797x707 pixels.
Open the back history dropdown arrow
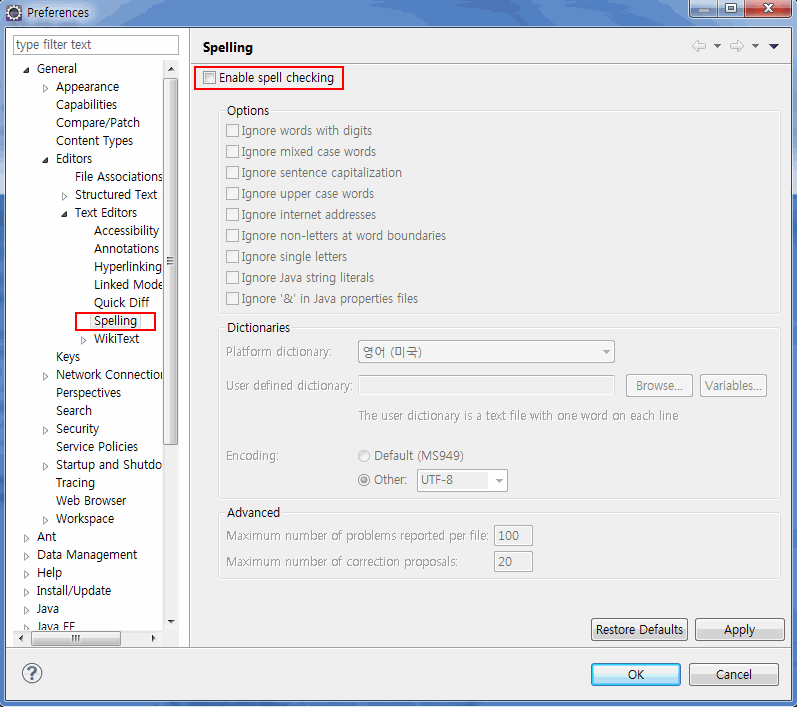[717, 46]
